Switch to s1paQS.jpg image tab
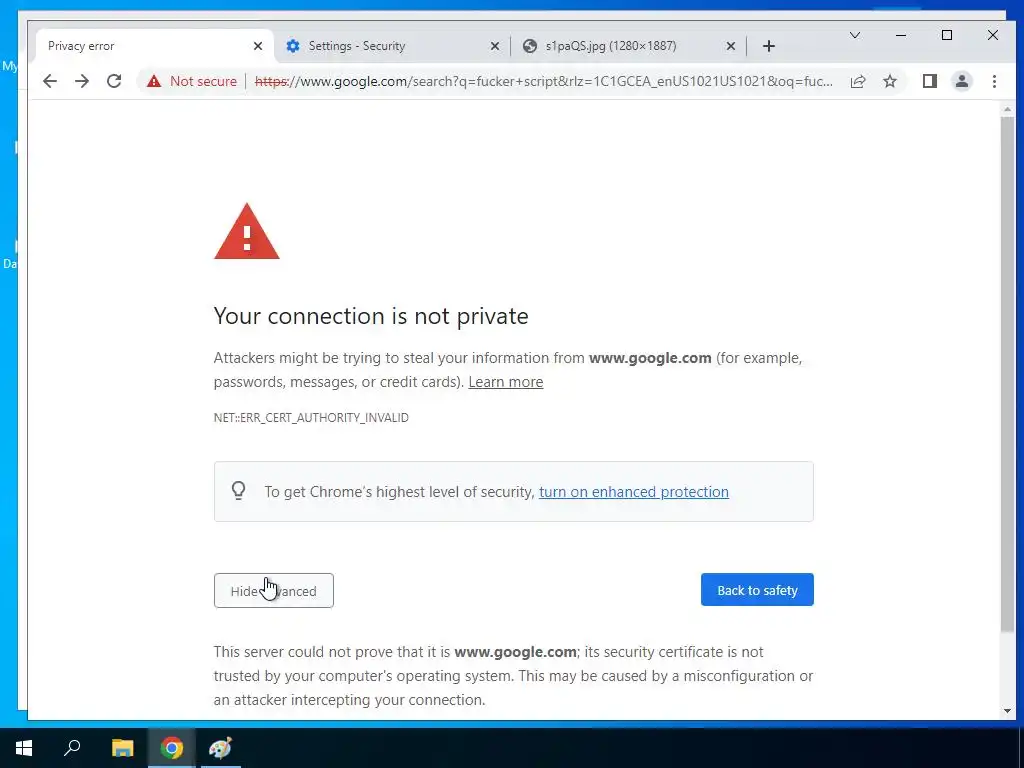This screenshot has height=768, width=1024. pyautogui.click(x=628, y=46)
